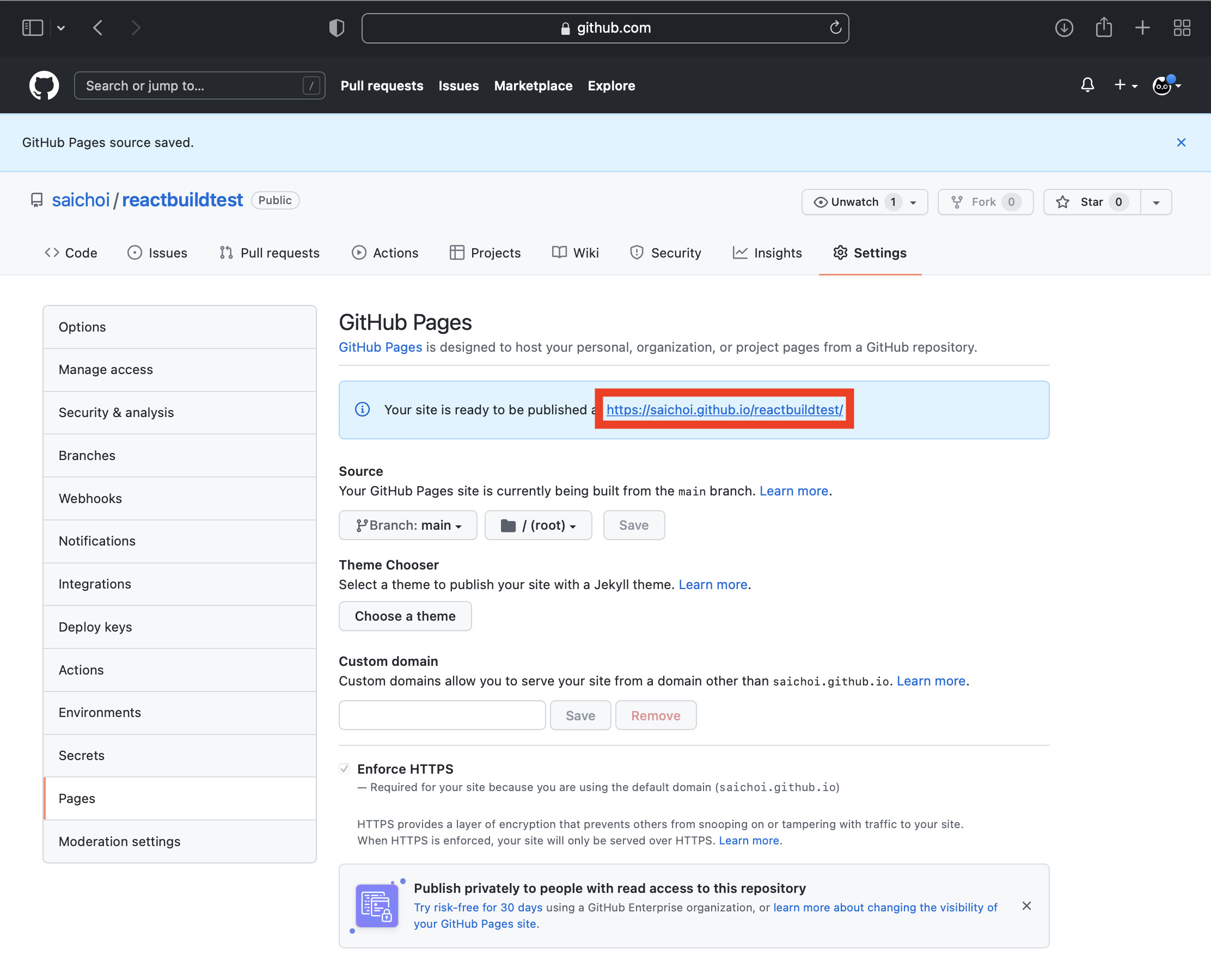This screenshot has width=1211, height=980.
Task: Click Learn more after the Source description
Action: 793,491
